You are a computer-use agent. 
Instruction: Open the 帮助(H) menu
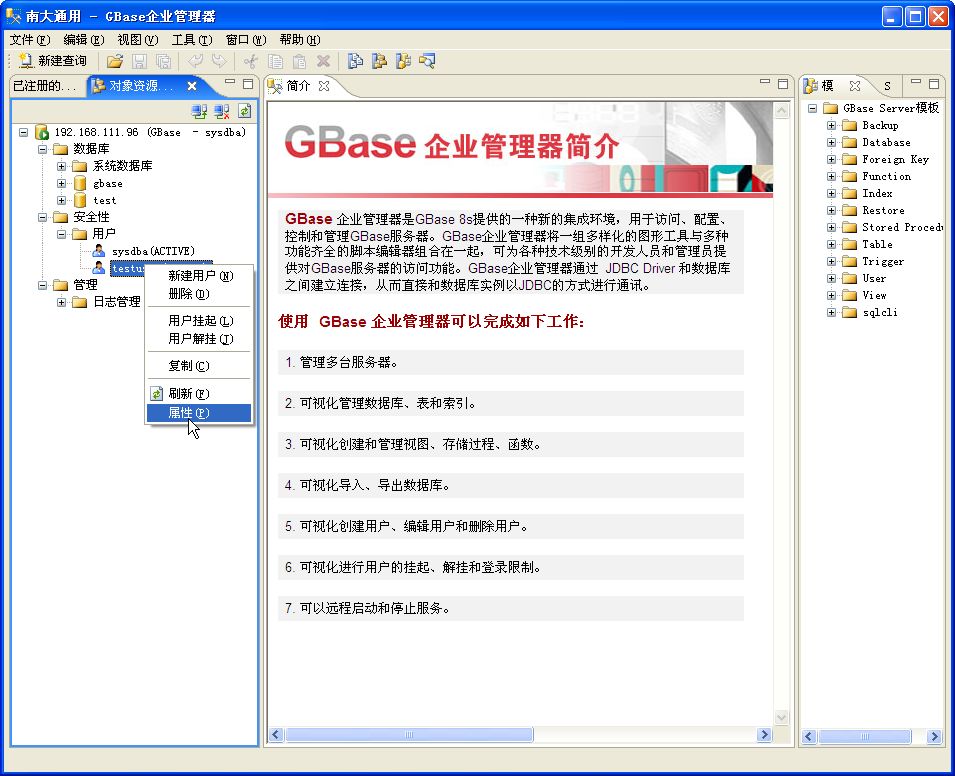300,40
